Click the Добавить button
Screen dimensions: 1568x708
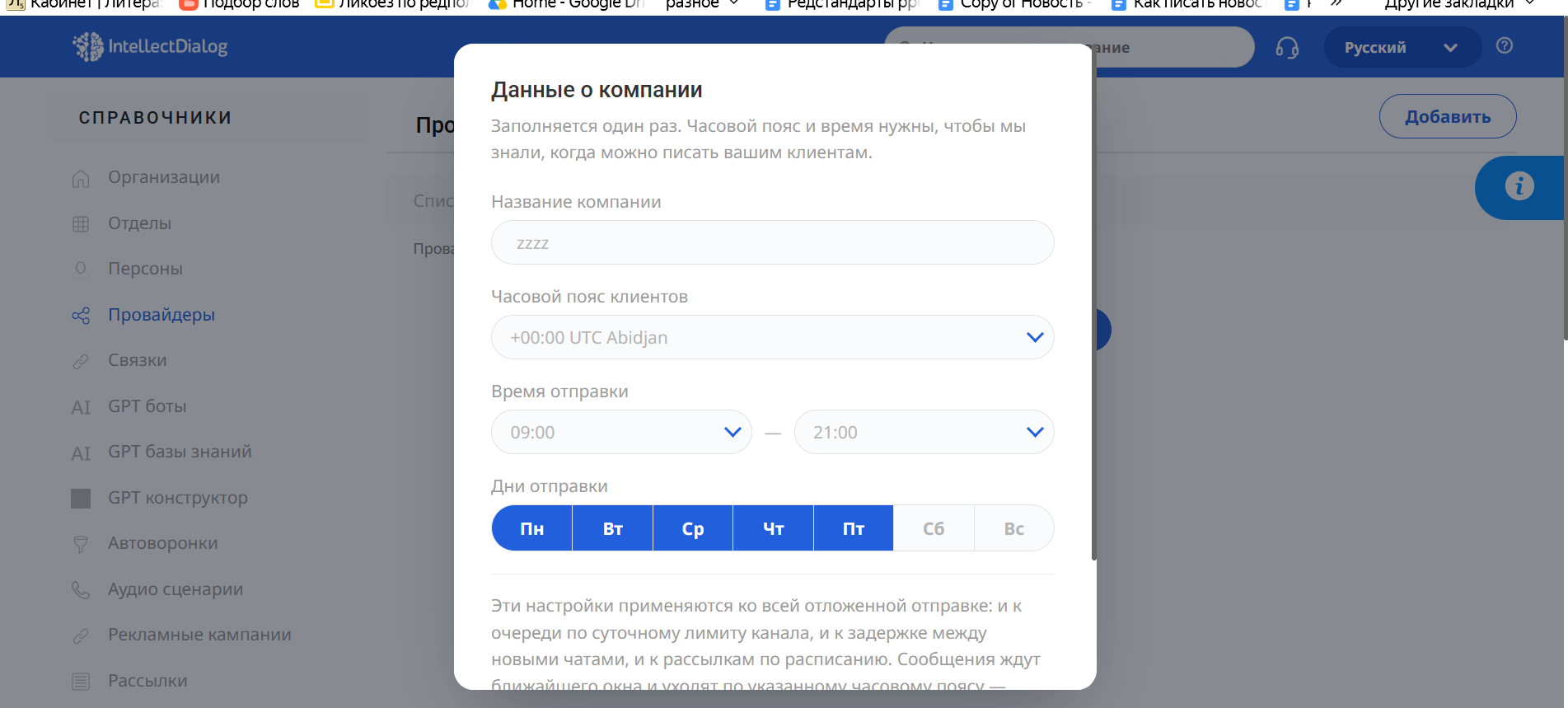(1448, 116)
